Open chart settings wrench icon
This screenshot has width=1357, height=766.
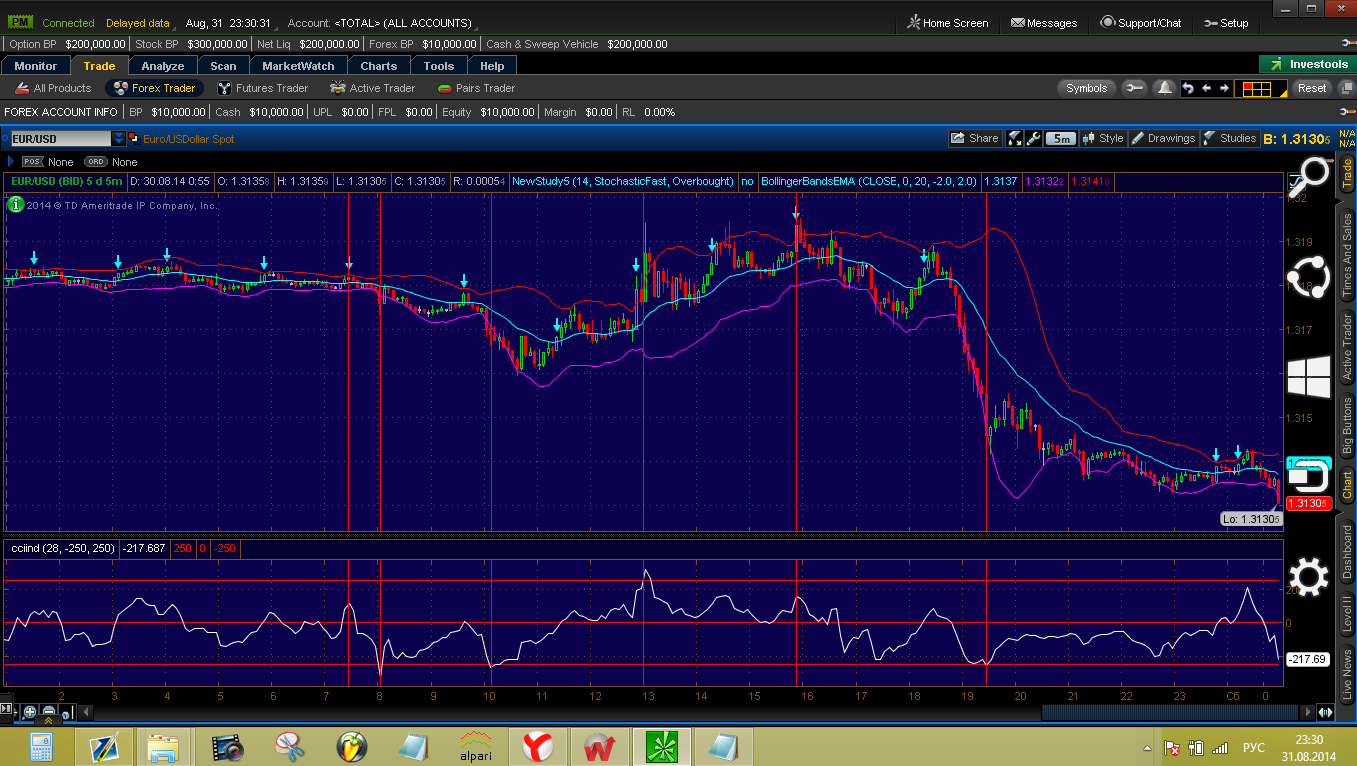click(1033, 139)
